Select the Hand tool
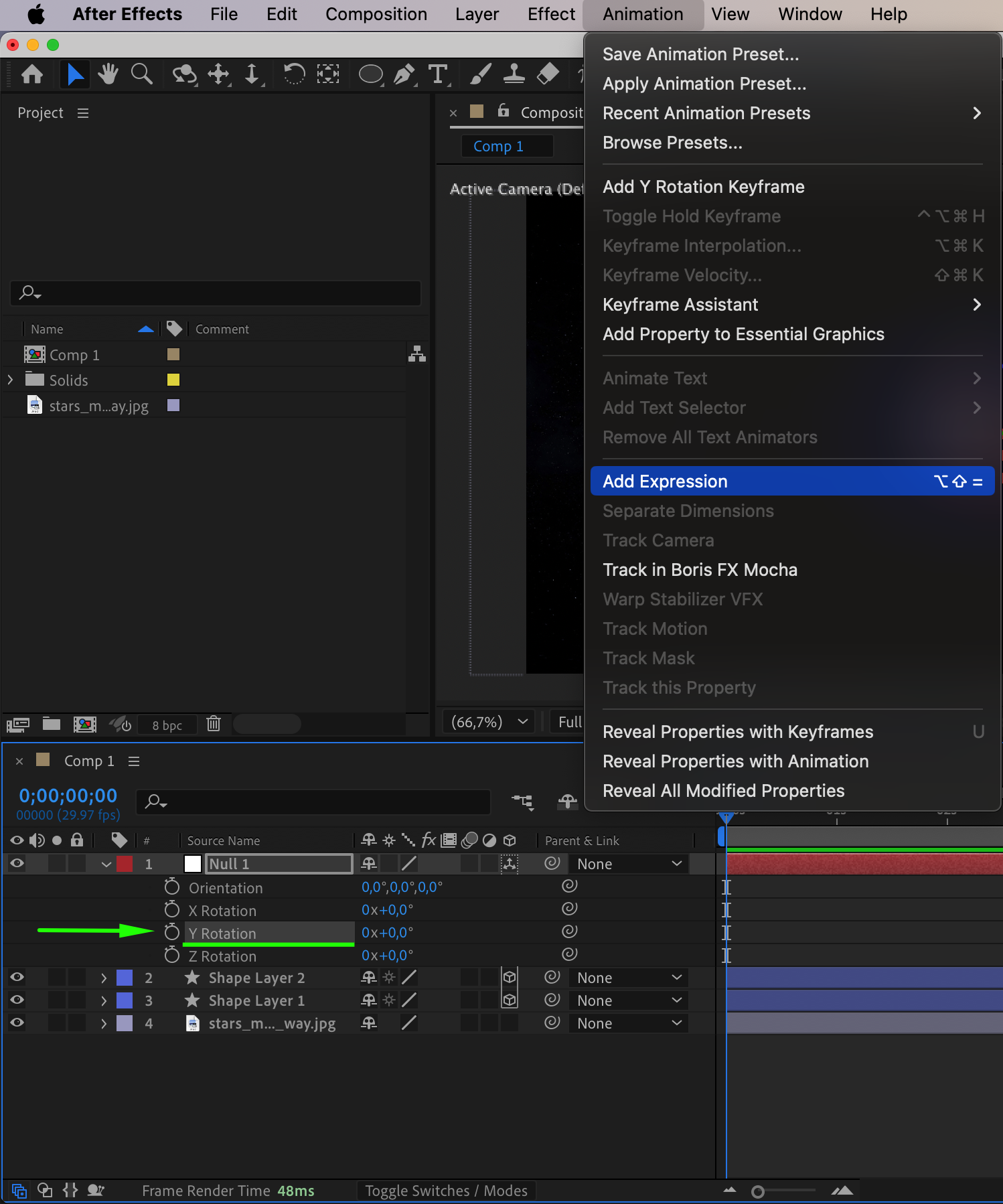The height and width of the screenshot is (1204, 1003). point(107,74)
